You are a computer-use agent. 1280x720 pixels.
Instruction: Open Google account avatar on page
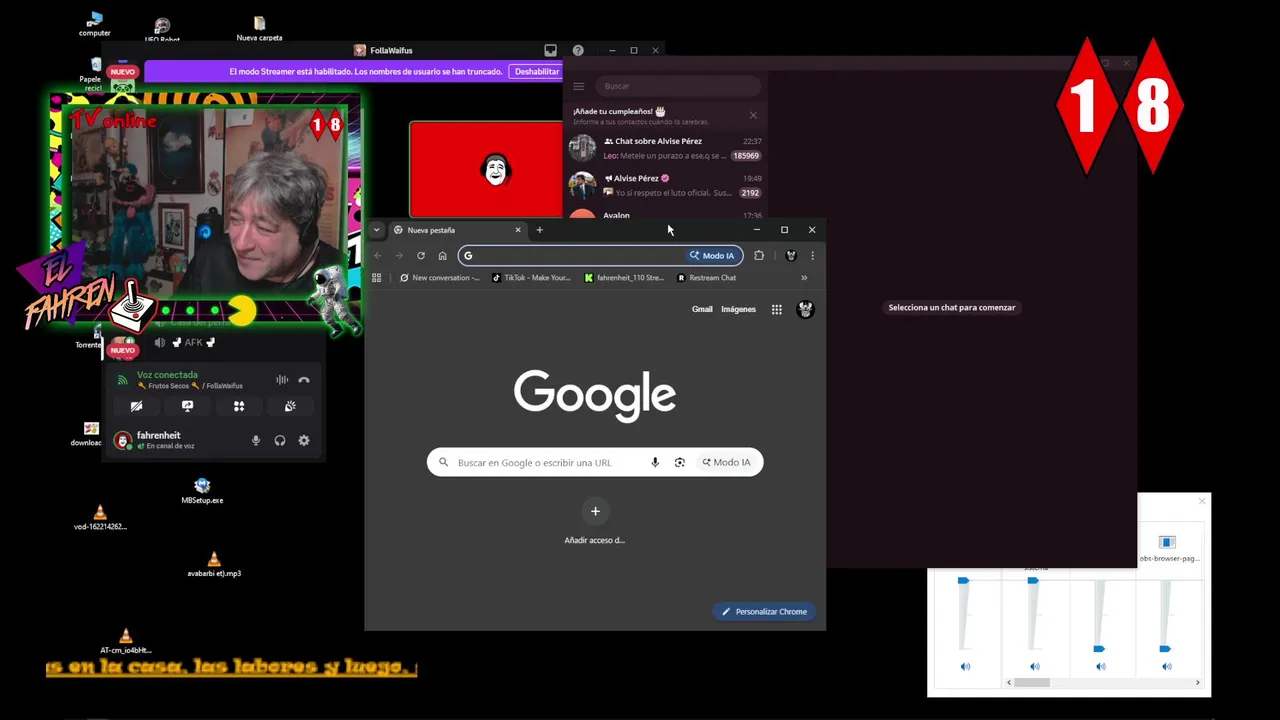805,309
